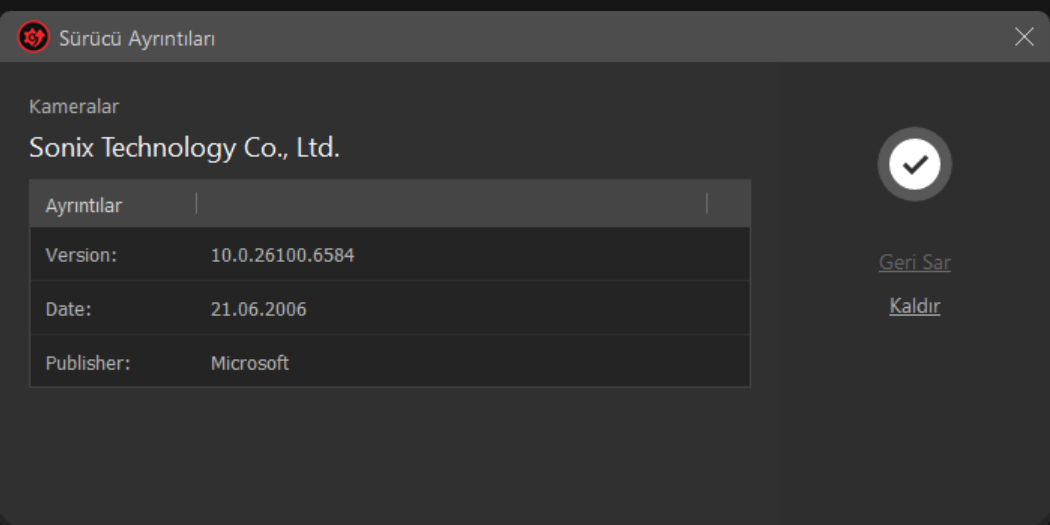Click the Kaldır uninstall link

(x=914, y=306)
